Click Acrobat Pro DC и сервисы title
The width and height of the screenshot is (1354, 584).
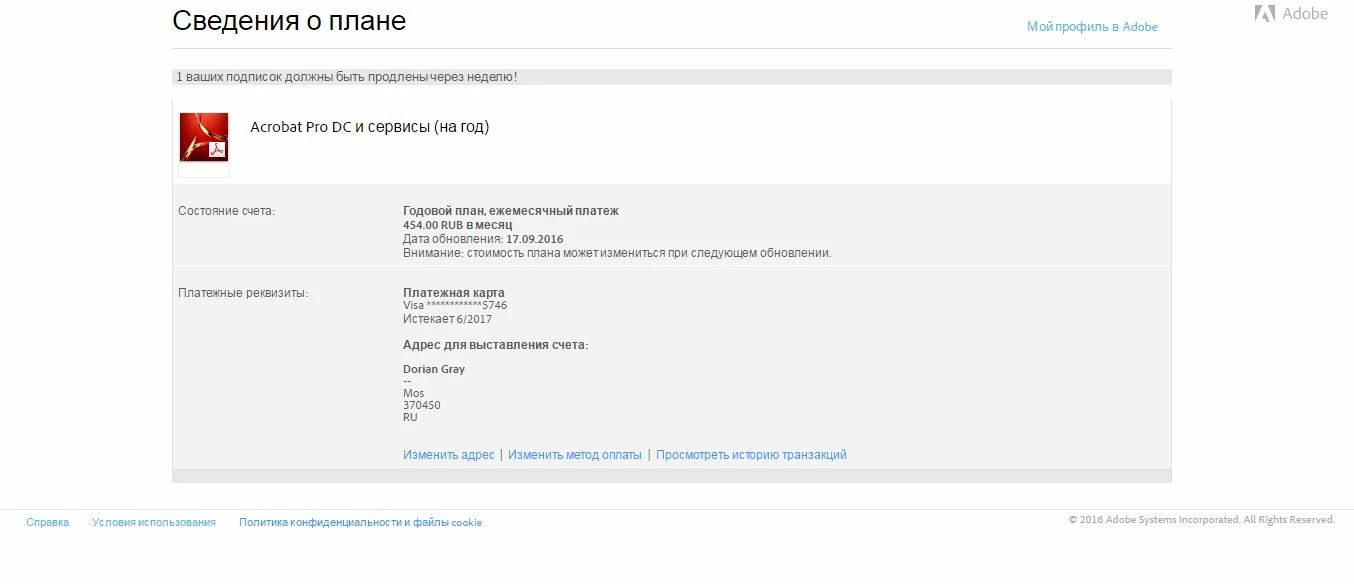pos(369,127)
